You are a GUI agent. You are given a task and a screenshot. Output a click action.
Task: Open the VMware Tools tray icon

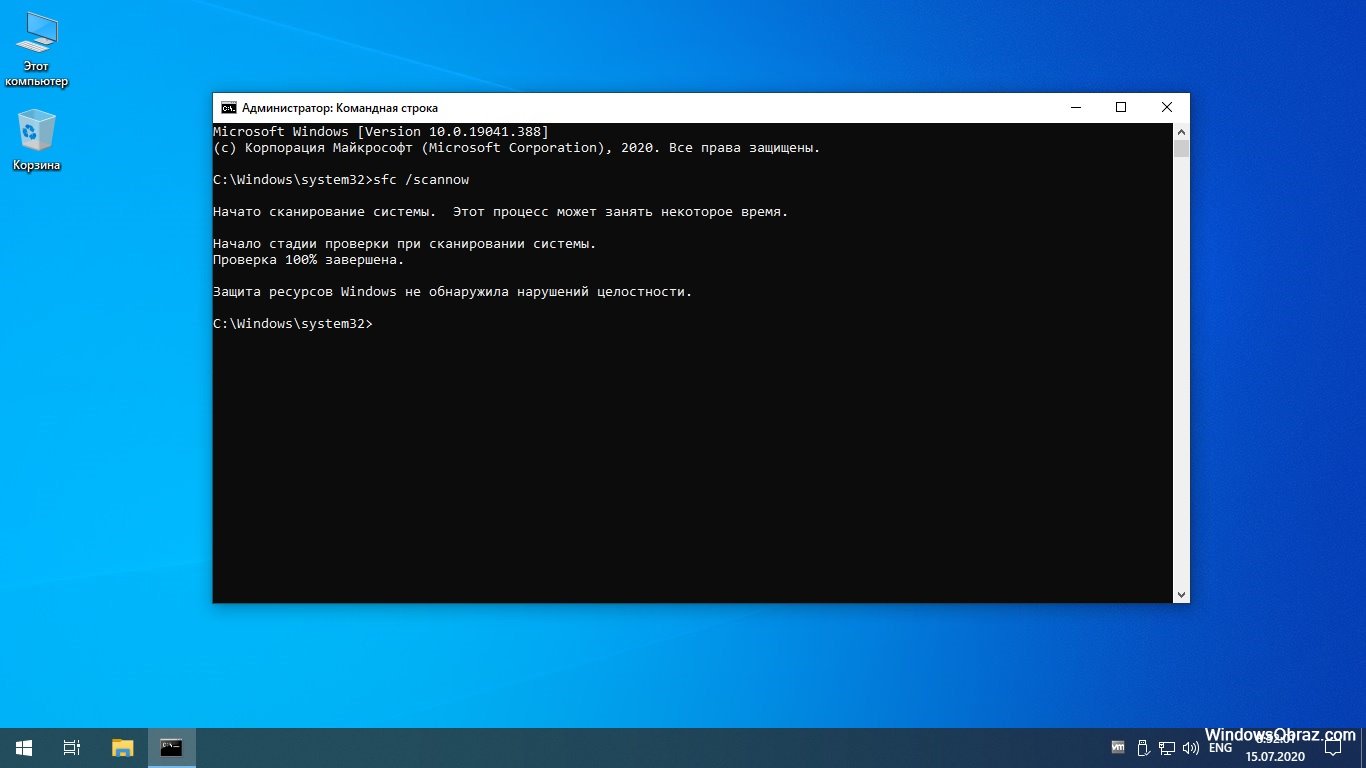pos(1118,747)
